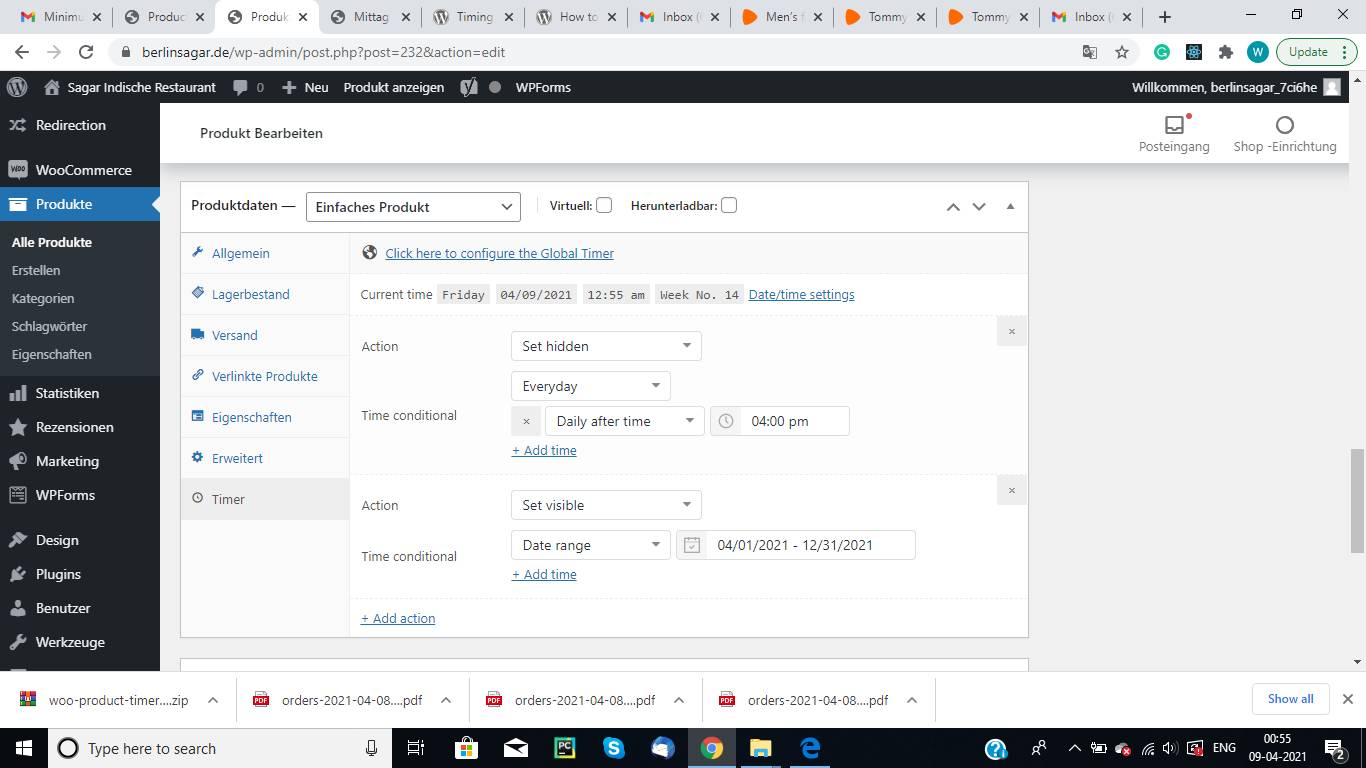Open the Plugins menu in sidebar
Viewport: 1366px width, 768px height.
tap(80, 574)
